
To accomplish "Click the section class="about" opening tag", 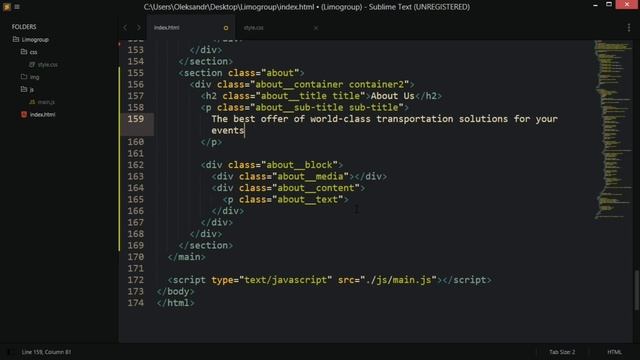I will [x=242, y=73].
